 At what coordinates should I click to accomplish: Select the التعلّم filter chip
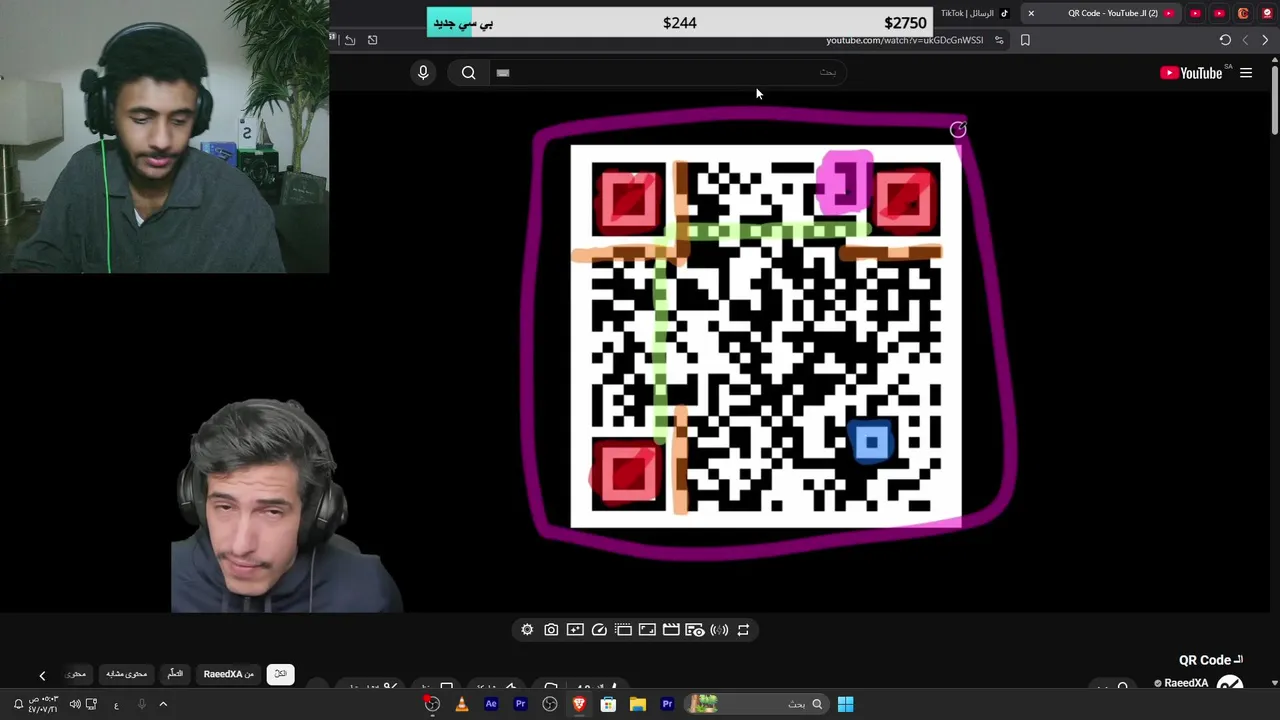point(175,674)
